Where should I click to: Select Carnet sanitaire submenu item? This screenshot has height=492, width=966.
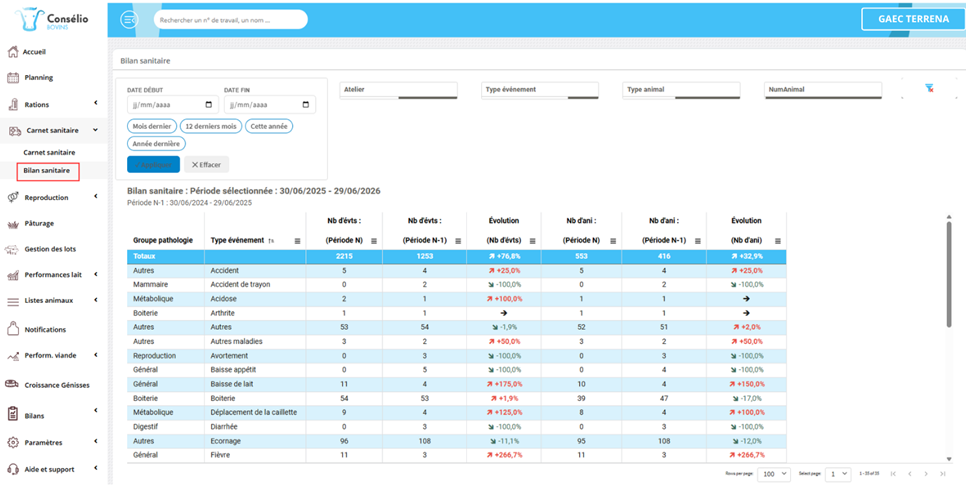[49, 152]
